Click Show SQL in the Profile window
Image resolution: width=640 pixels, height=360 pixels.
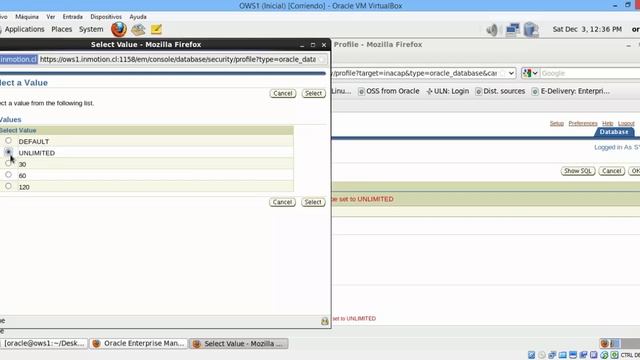578,171
